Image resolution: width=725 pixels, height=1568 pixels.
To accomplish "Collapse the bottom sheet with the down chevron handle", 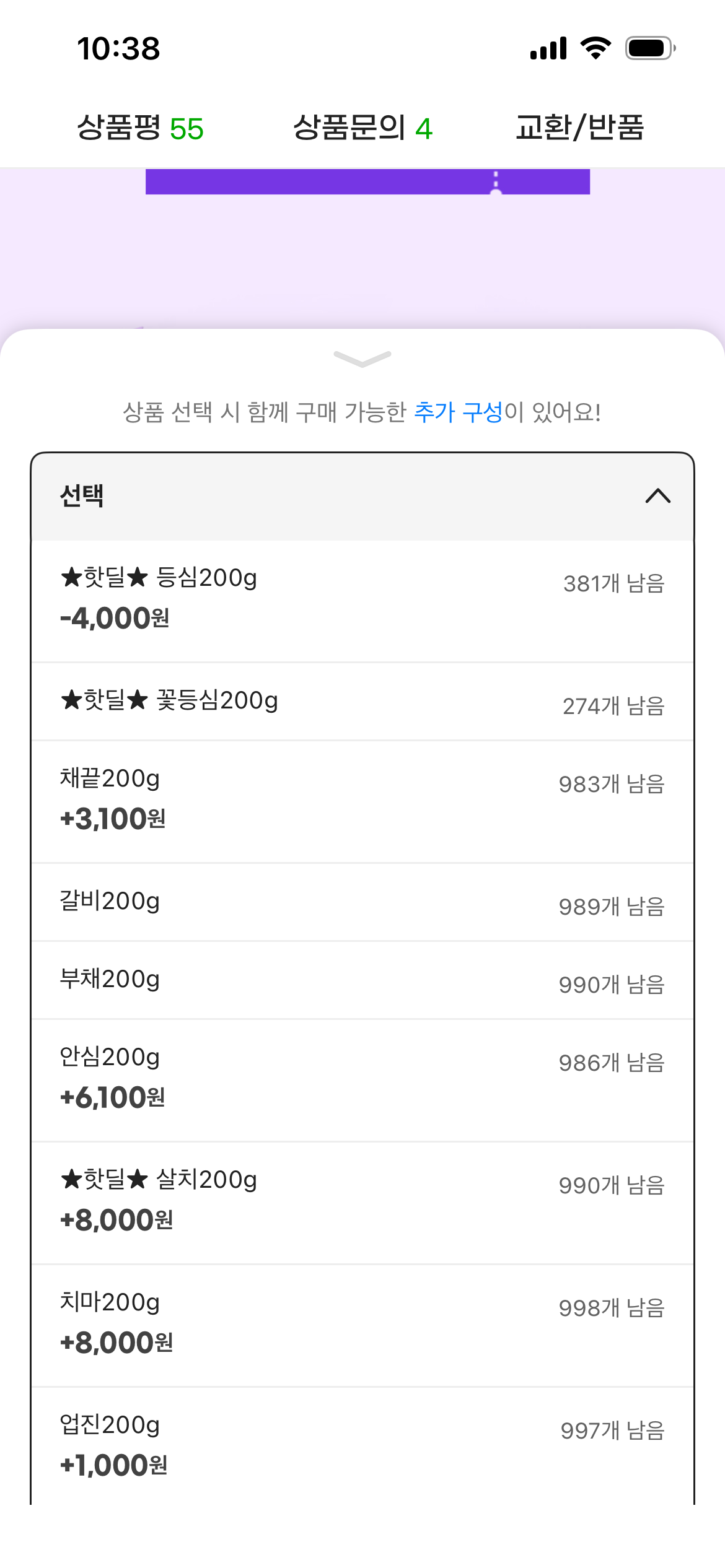I will pos(362,359).
